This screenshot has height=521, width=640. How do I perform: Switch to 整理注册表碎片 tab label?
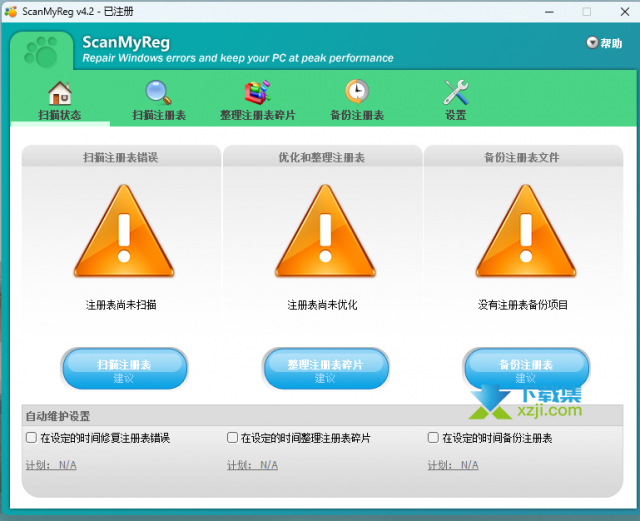tap(258, 115)
